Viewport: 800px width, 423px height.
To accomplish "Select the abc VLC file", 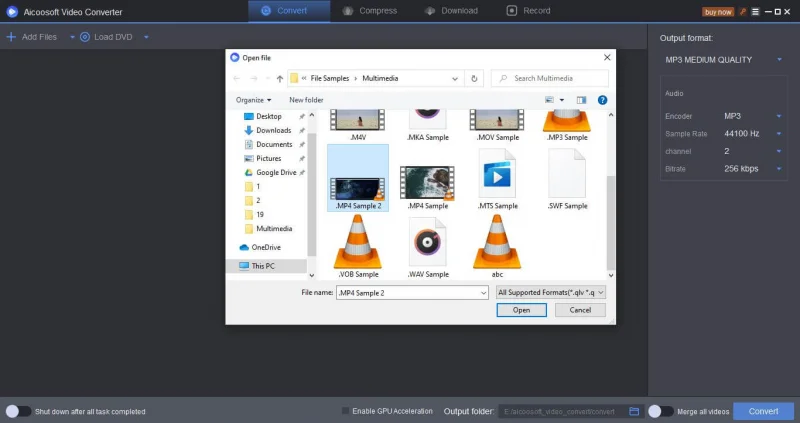I will (497, 248).
